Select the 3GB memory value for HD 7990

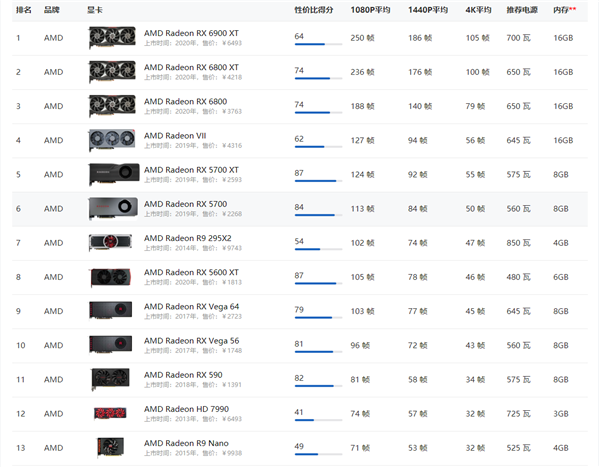[561, 414]
